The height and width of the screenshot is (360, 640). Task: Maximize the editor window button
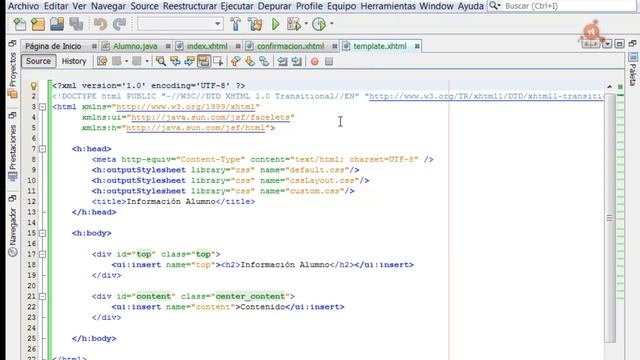(x=619, y=44)
